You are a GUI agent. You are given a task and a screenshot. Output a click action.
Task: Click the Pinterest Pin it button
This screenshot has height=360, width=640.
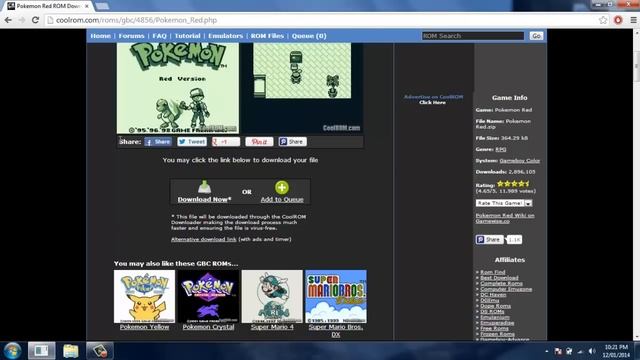pos(259,142)
